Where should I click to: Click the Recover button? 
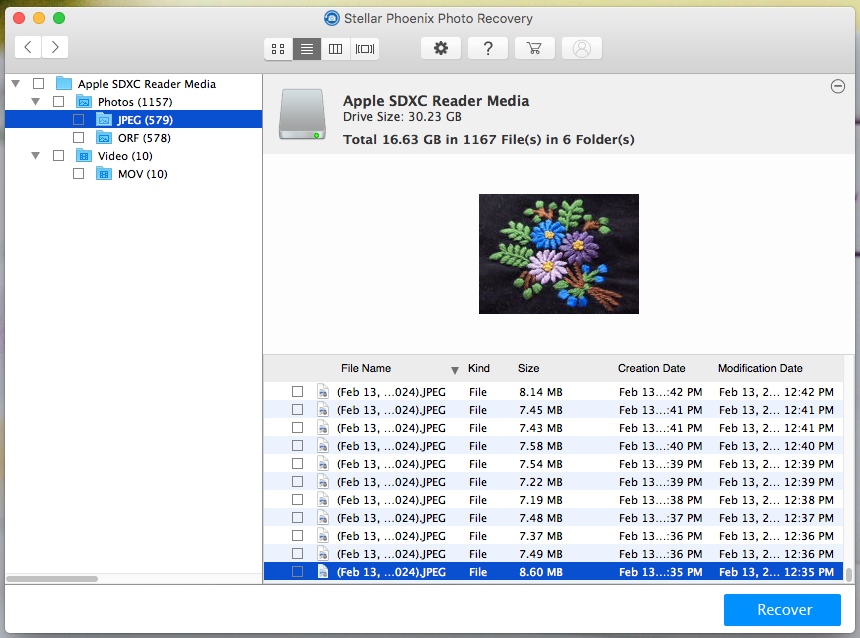tap(784, 610)
